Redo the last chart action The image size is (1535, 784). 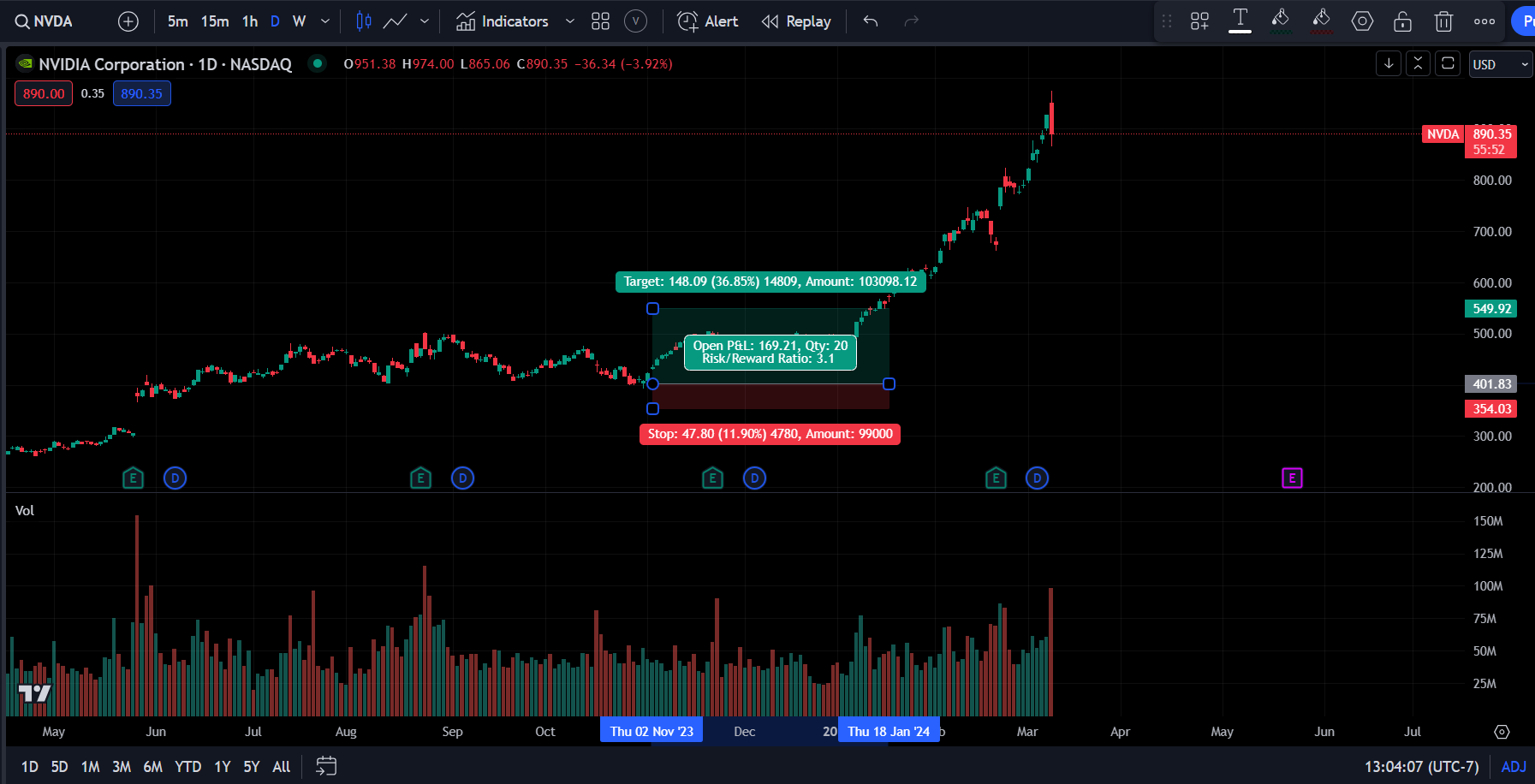click(912, 21)
